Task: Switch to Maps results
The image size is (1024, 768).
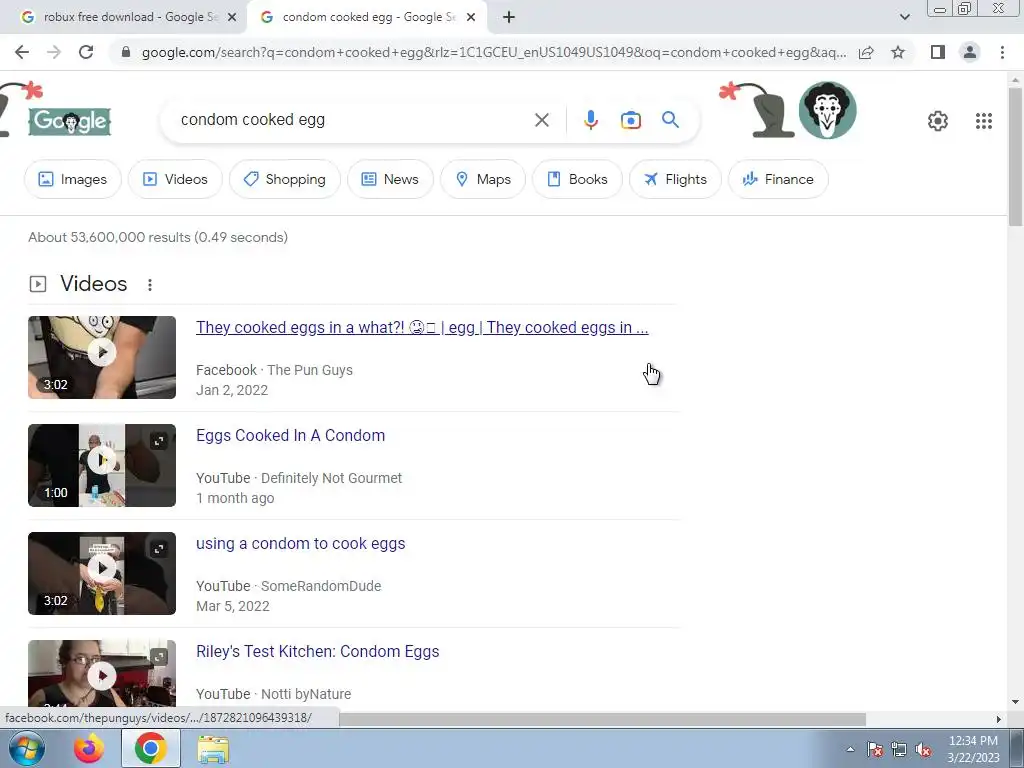Action: point(483,179)
